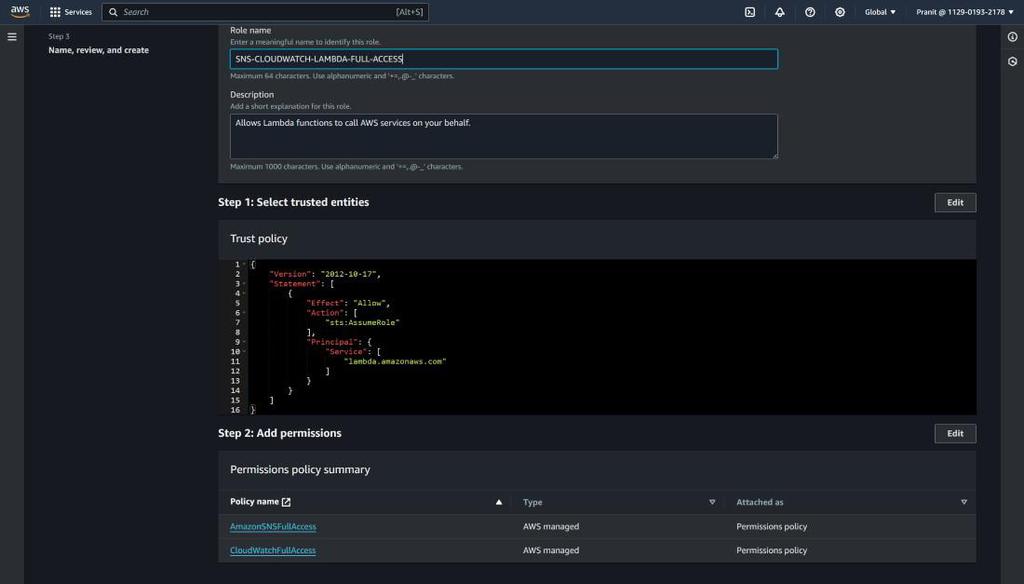
Task: Open the AmazonSNSFullAccess policy link
Action: (273, 526)
